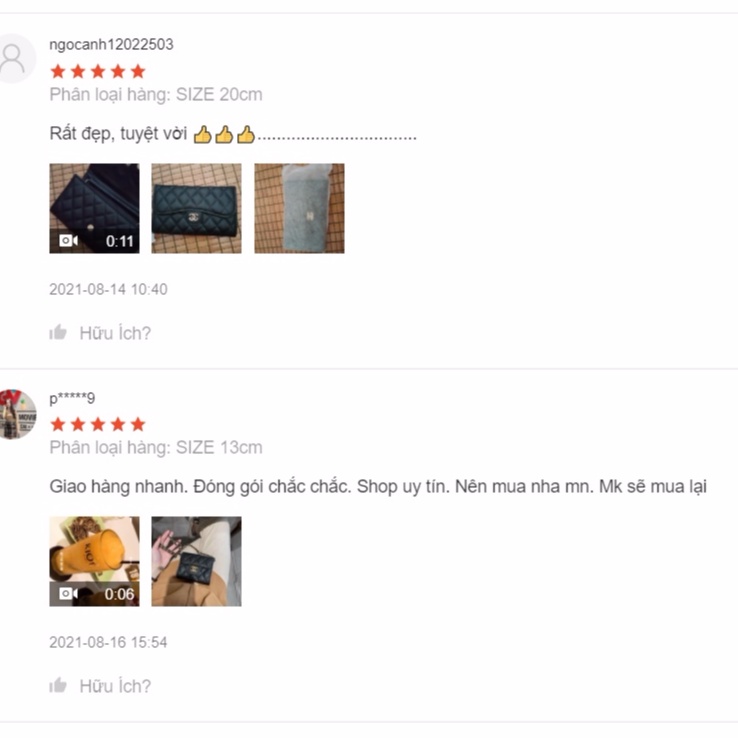
Task: Click the five-star rating of p*****9's review
Action: 98,425
